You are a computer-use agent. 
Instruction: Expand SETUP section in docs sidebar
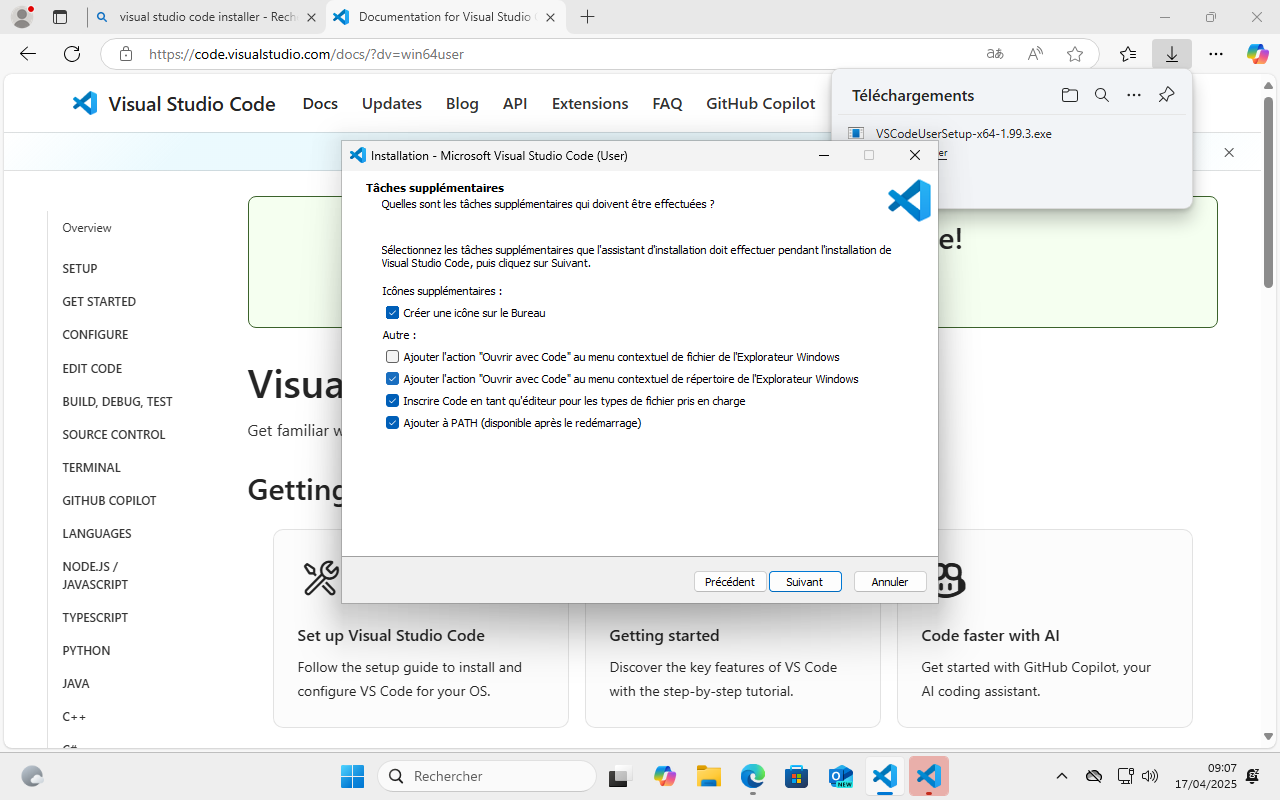point(80,268)
